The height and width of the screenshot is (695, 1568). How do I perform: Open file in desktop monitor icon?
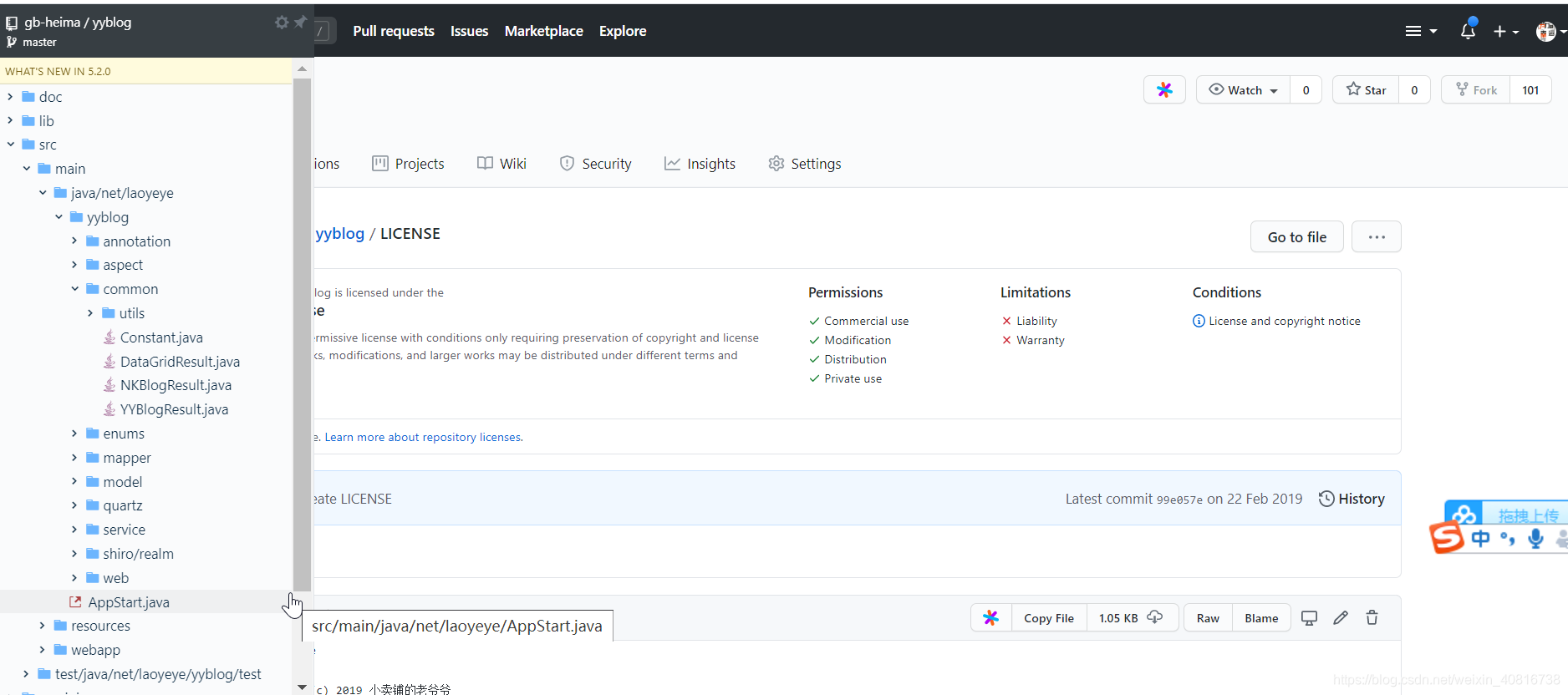point(1310,618)
